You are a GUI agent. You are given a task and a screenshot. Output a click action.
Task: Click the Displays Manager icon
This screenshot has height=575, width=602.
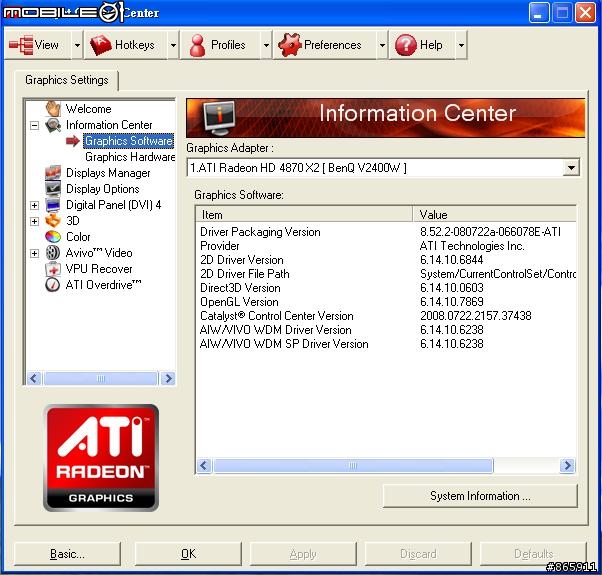tap(53, 173)
